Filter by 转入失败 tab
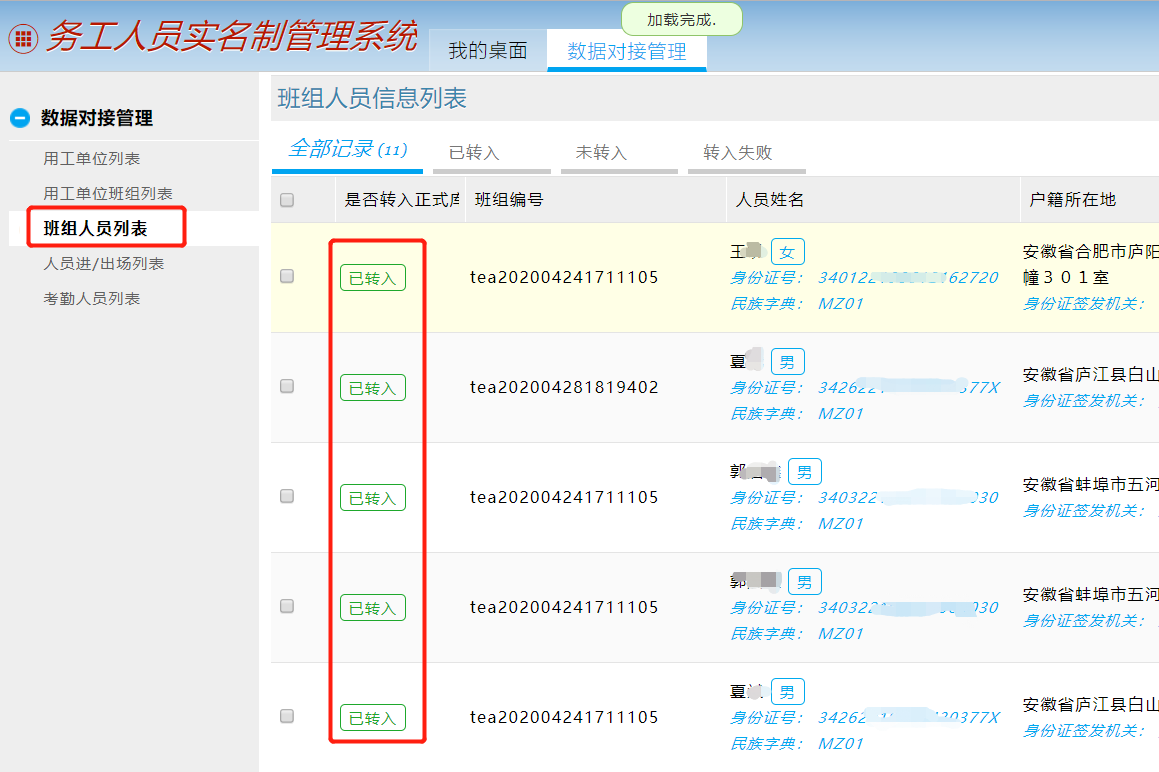The image size is (1159, 772). coord(738,153)
